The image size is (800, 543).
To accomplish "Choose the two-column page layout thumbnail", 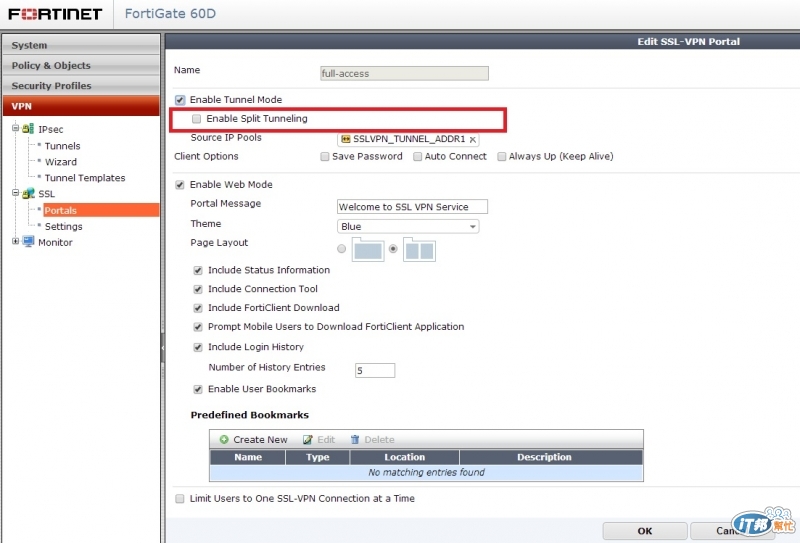I will pyautogui.click(x=419, y=250).
